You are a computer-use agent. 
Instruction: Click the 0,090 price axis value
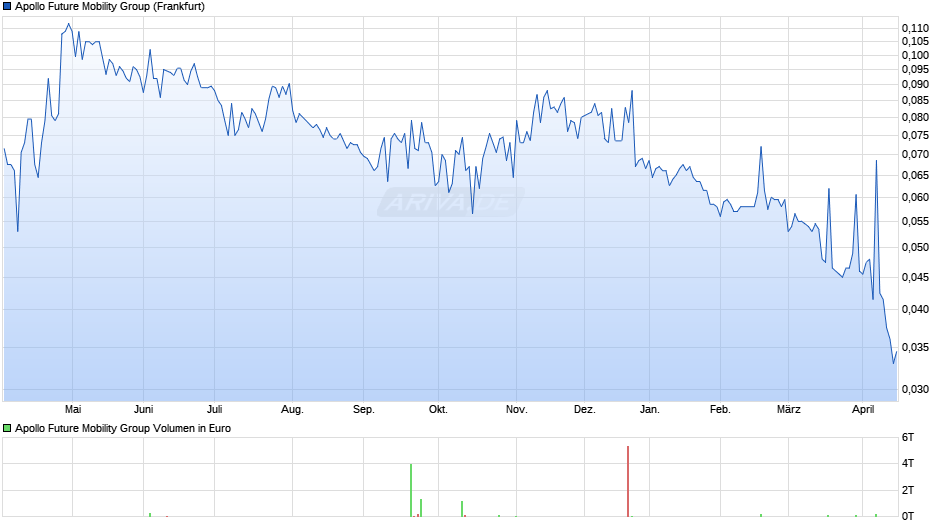coord(915,85)
